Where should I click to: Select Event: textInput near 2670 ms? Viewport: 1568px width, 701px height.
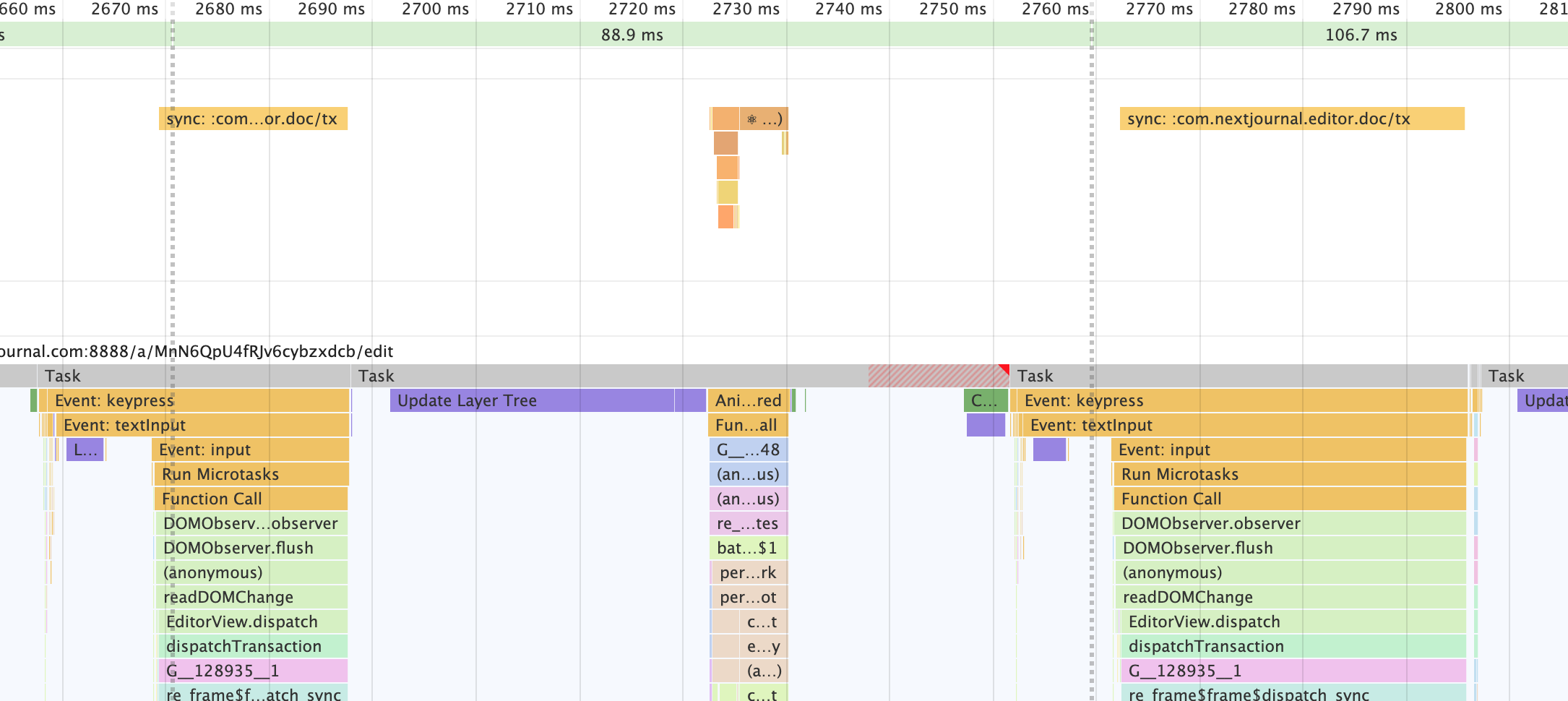pyautogui.click(x=202, y=425)
